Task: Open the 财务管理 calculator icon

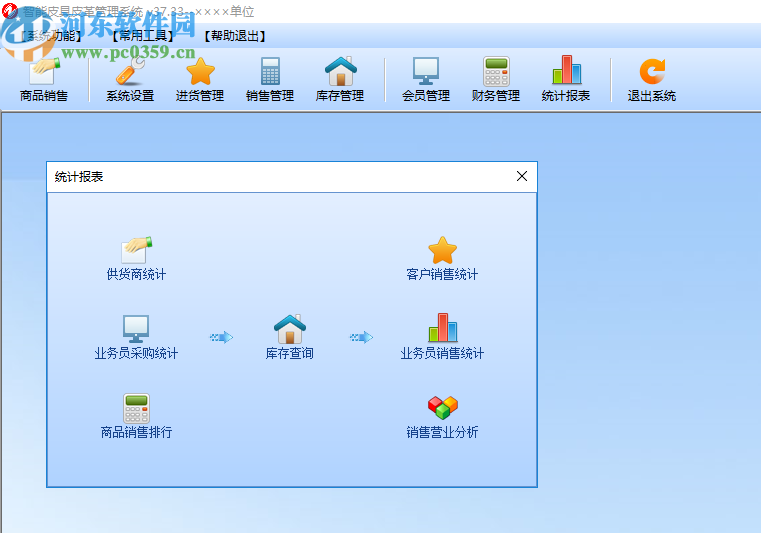Action: point(496,72)
